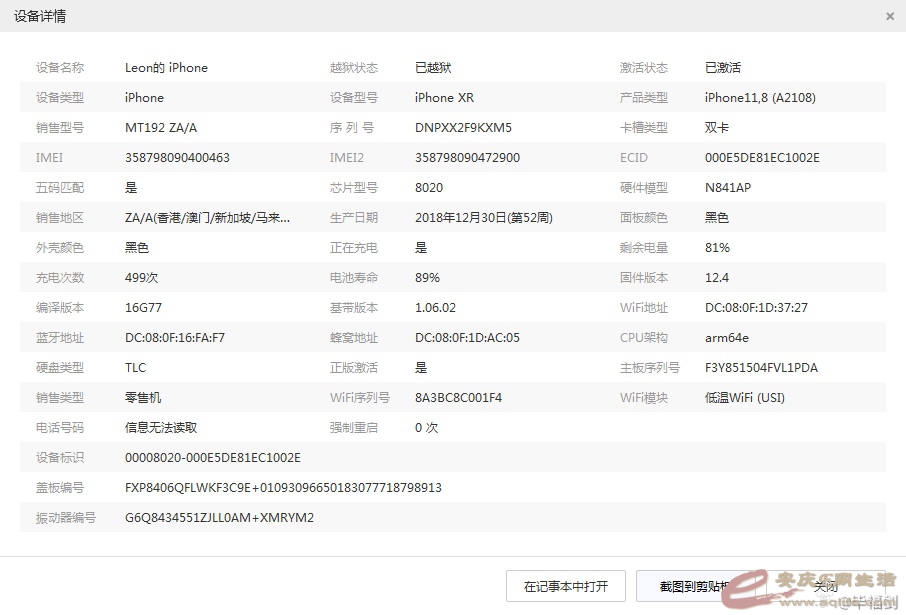Click the 产品类型 value iPhone11,8 (A2108)

coord(760,98)
